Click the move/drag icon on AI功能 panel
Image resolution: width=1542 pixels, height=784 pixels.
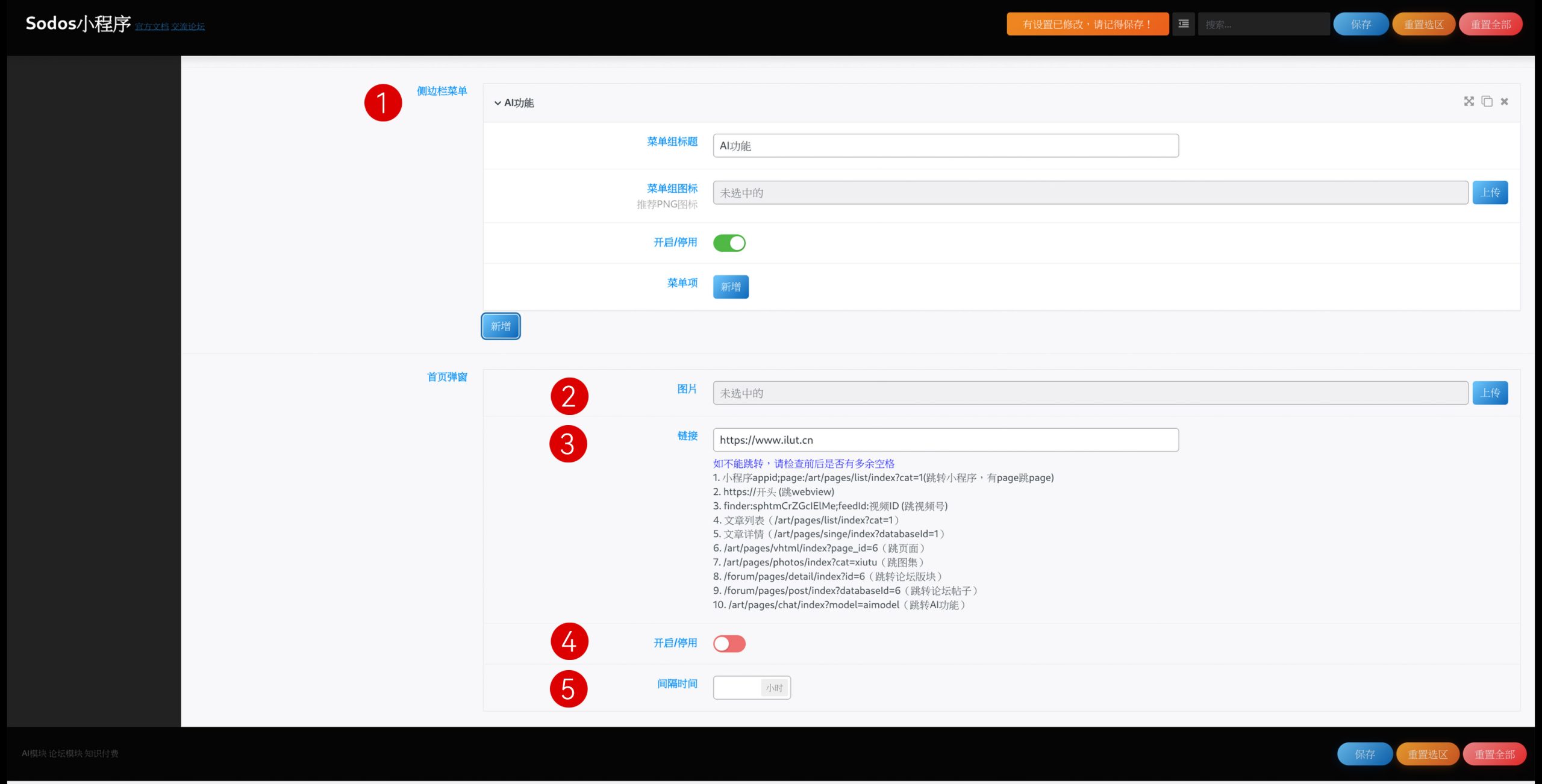(1469, 101)
